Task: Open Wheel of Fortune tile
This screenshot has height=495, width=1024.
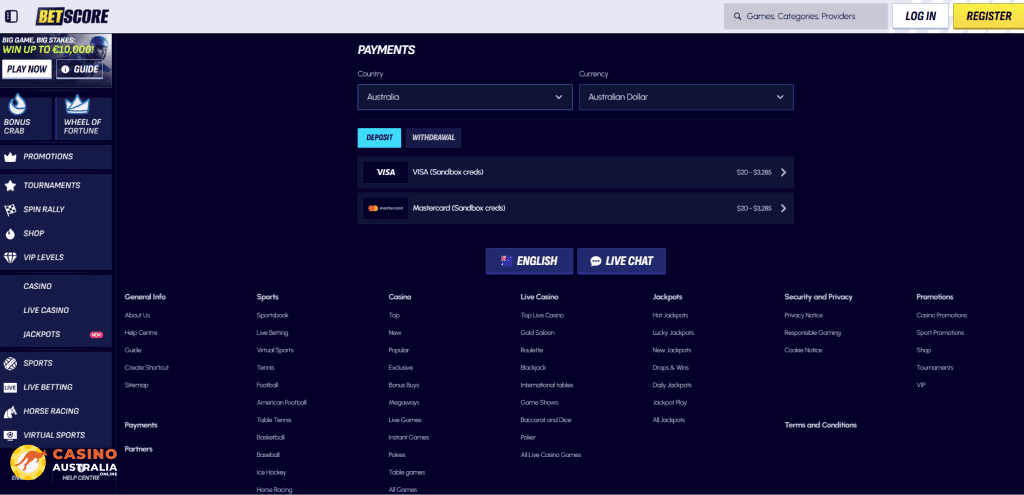Action: 84,118
